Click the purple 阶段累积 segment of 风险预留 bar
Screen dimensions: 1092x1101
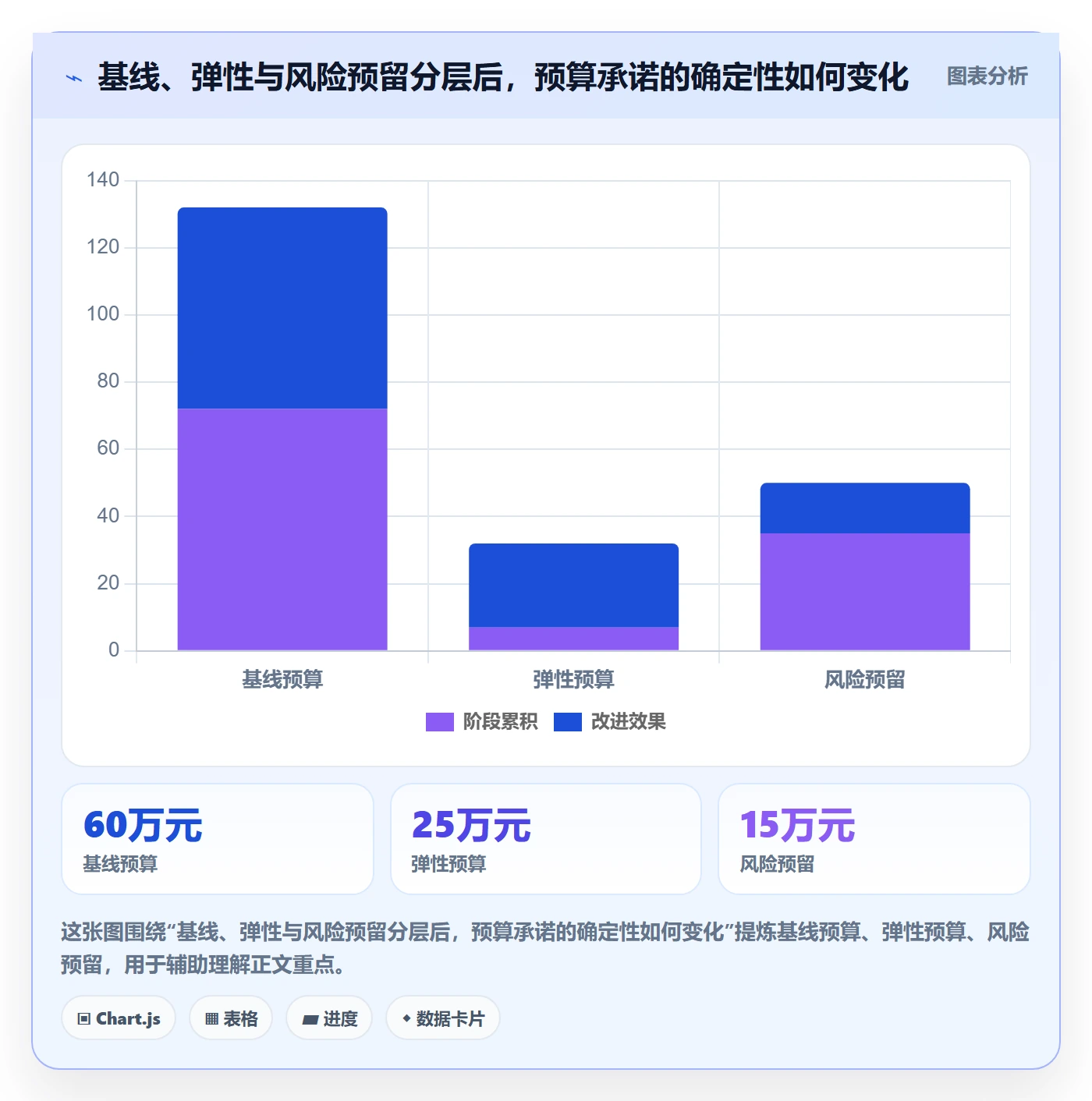[865, 592]
